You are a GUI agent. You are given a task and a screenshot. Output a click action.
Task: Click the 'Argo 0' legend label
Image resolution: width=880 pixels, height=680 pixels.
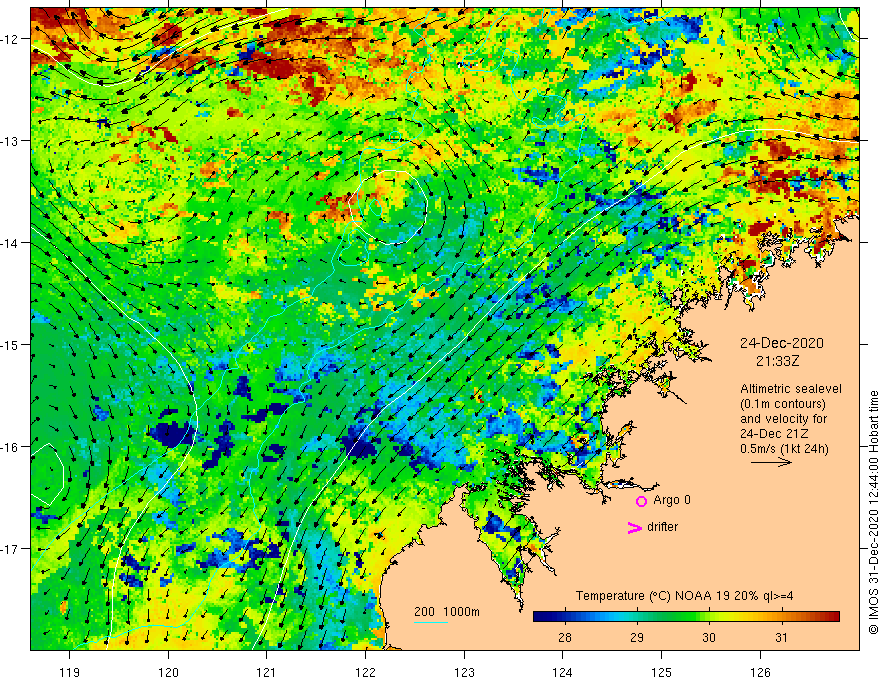coord(672,500)
